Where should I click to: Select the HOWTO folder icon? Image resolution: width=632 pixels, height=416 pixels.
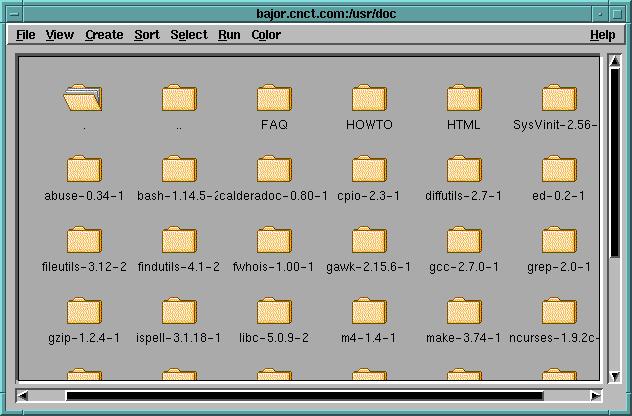369,99
